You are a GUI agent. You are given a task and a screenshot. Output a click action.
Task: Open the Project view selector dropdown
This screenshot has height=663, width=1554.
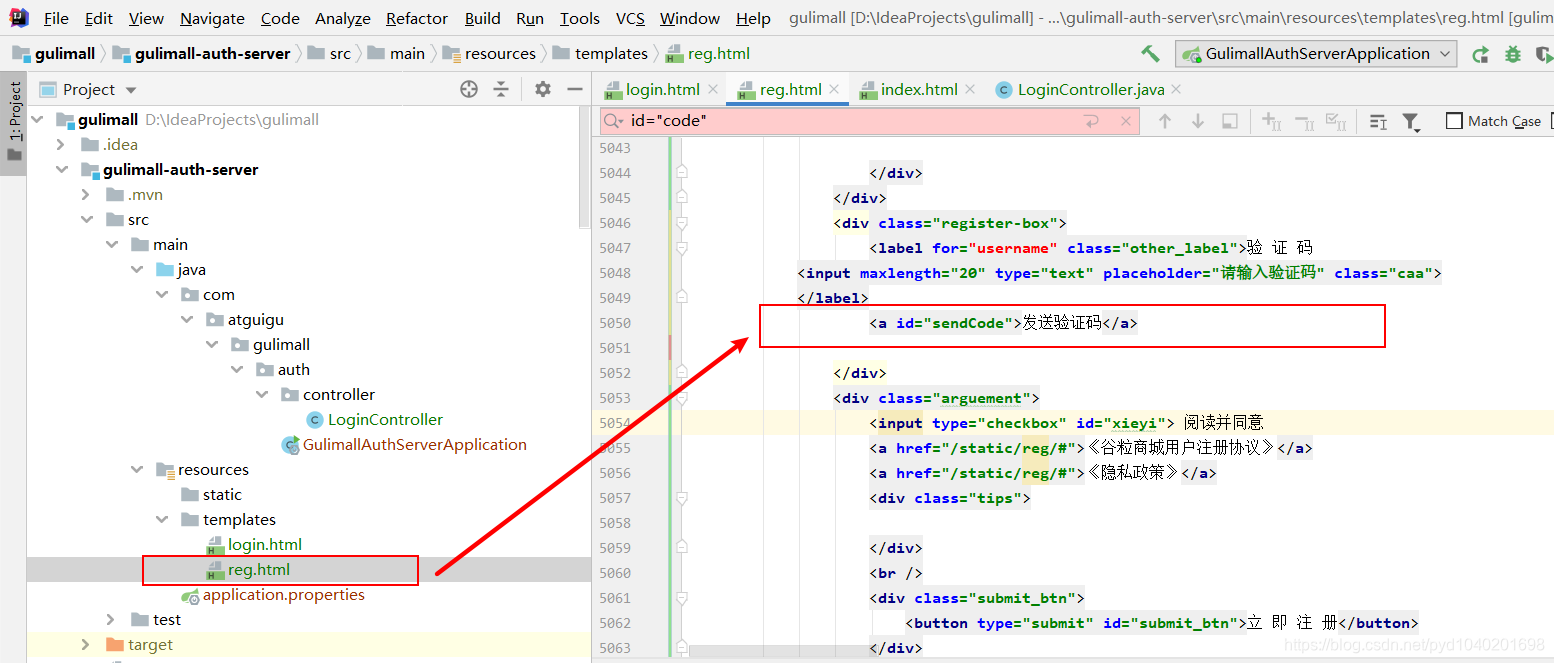point(88,89)
